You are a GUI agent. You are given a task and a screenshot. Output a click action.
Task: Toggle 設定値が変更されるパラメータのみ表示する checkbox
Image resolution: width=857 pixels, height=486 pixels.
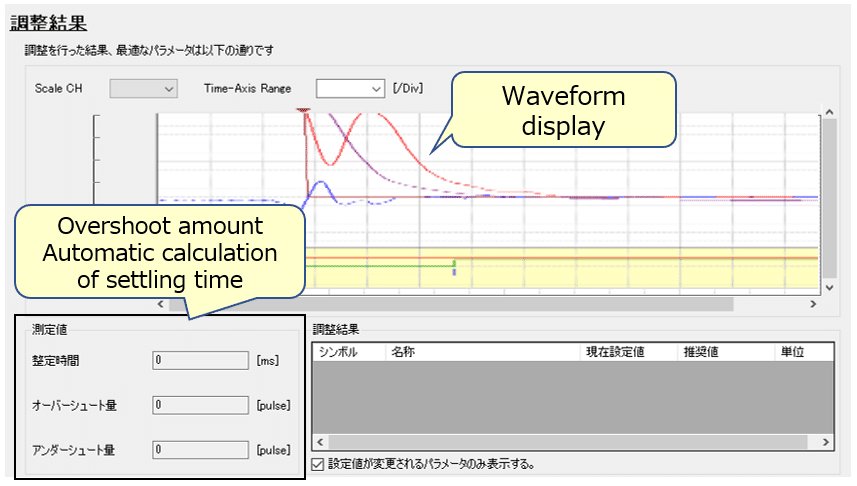point(318,465)
